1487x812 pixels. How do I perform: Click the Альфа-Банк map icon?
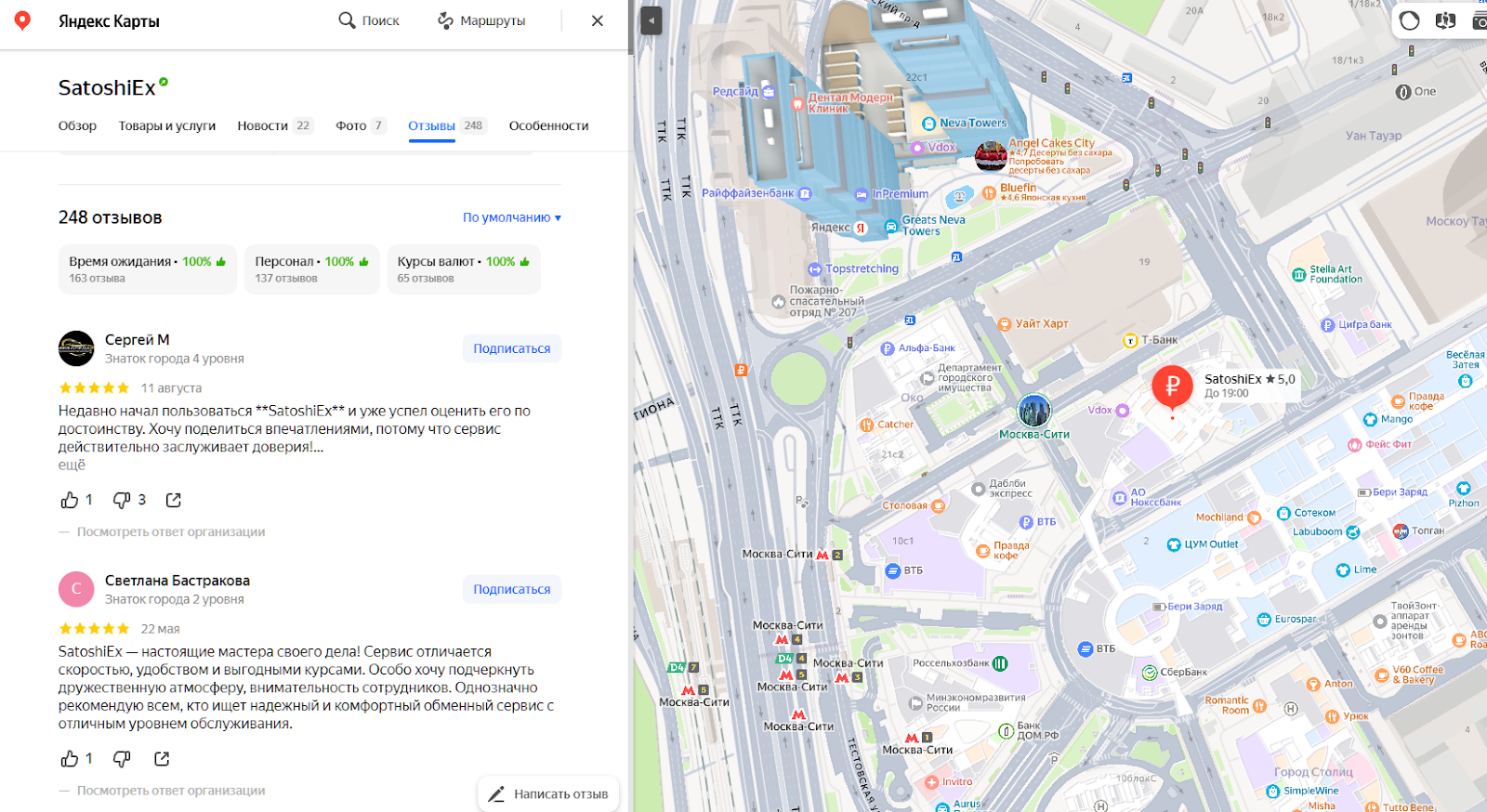(888, 349)
